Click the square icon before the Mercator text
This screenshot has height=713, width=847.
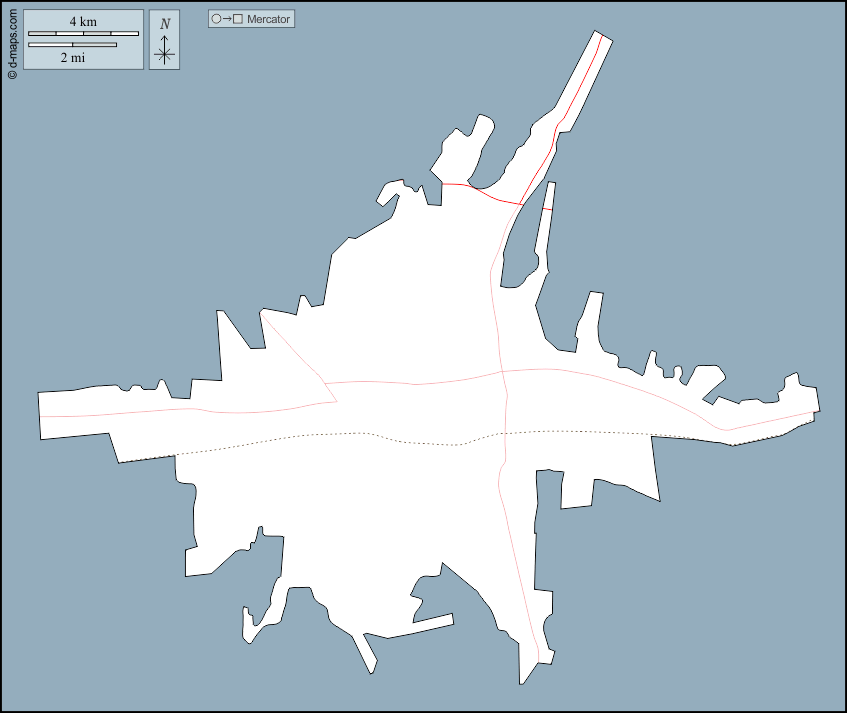pos(238,19)
